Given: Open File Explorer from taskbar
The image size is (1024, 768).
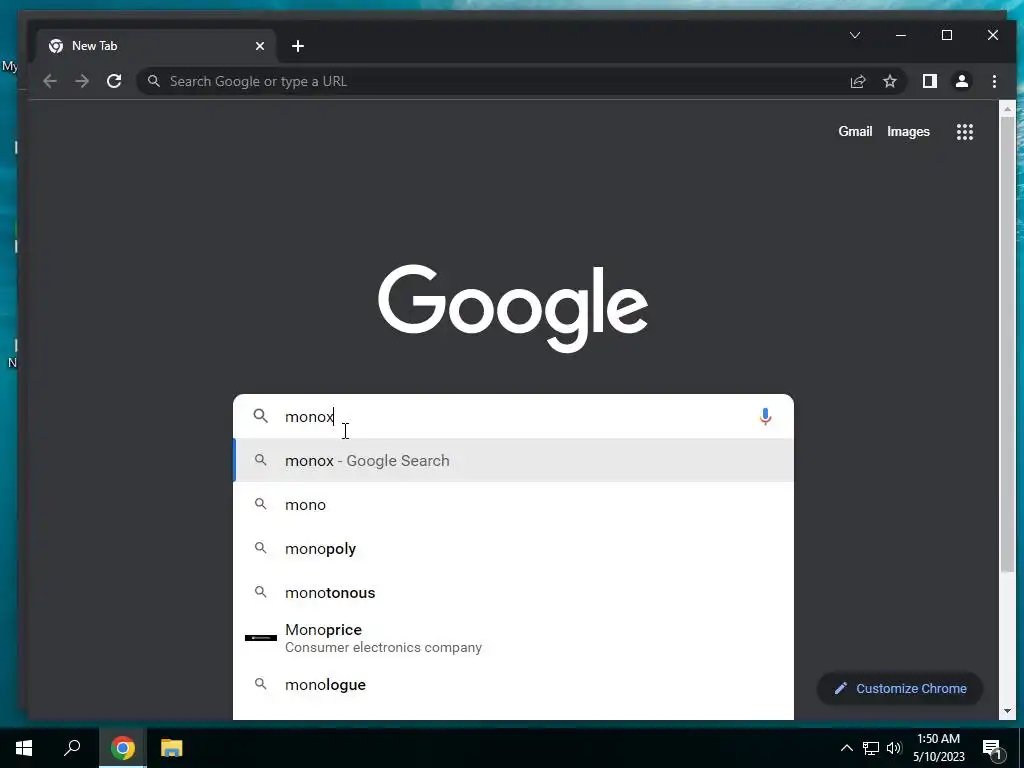Looking at the screenshot, I should (x=171, y=748).
